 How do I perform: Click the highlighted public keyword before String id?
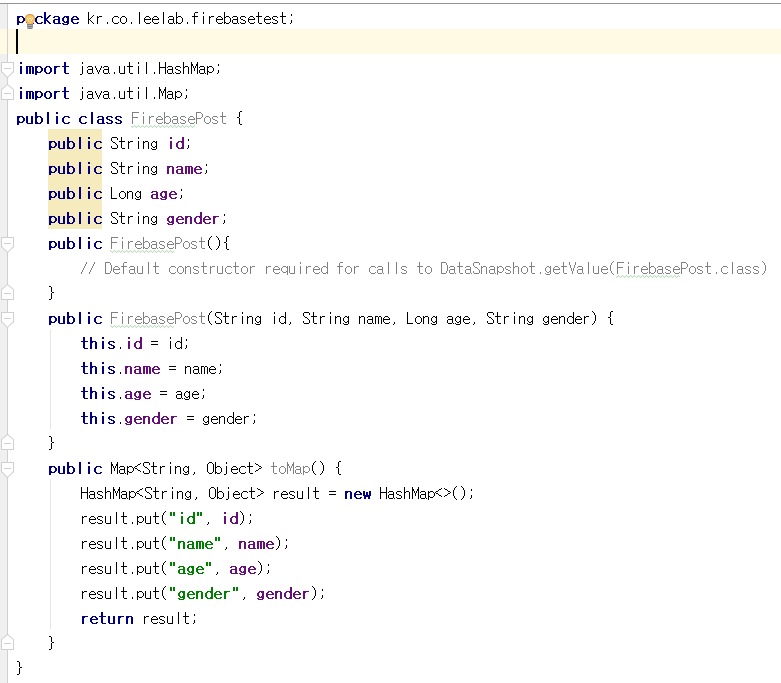pyautogui.click(x=75, y=144)
